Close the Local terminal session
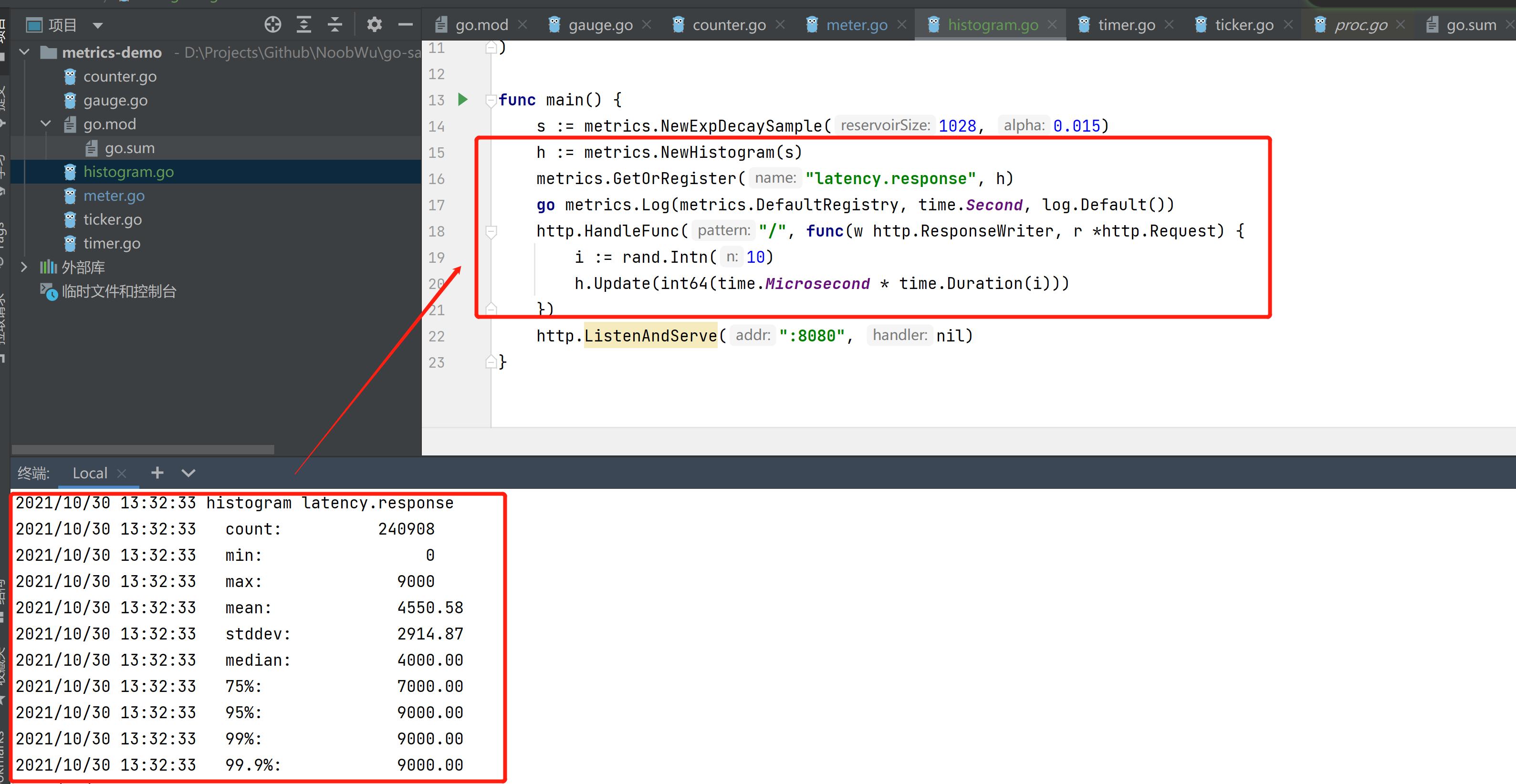1516x784 pixels. 122,474
